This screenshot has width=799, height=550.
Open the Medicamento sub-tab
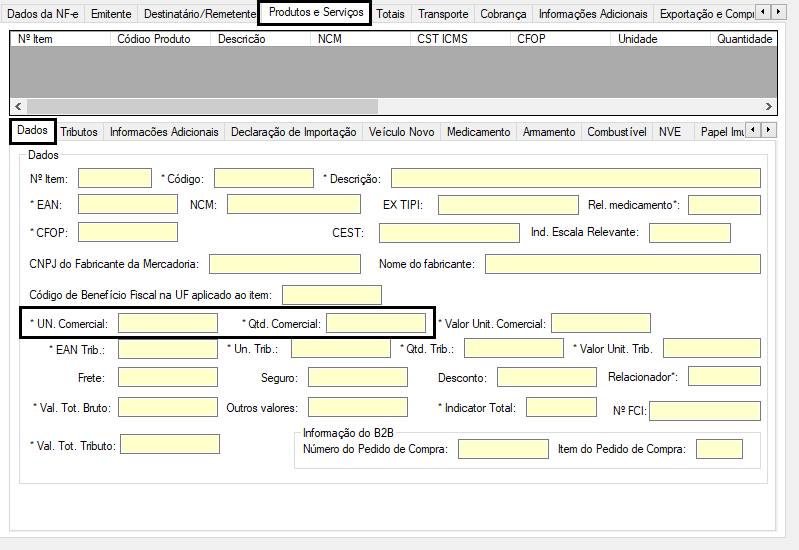[x=478, y=132]
